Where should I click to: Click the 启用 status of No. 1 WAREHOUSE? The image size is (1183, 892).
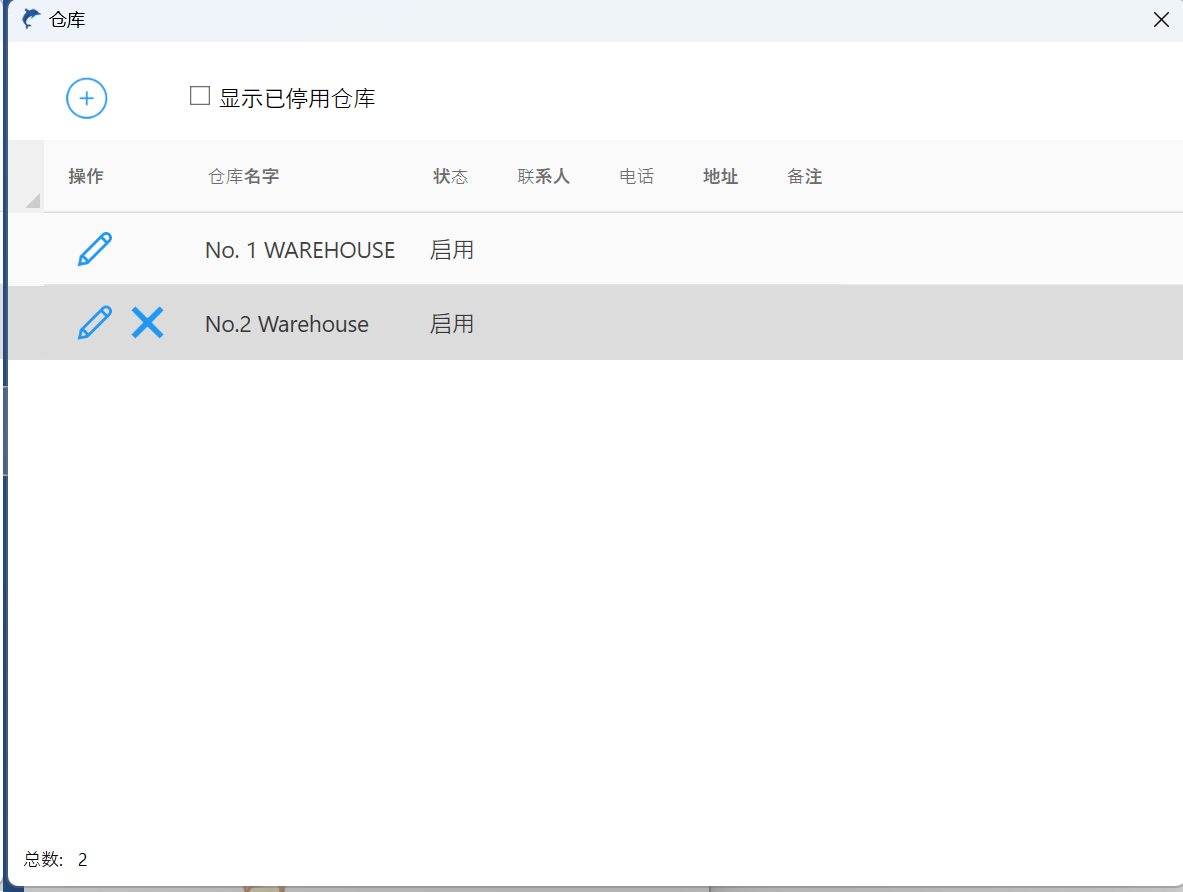click(x=452, y=250)
